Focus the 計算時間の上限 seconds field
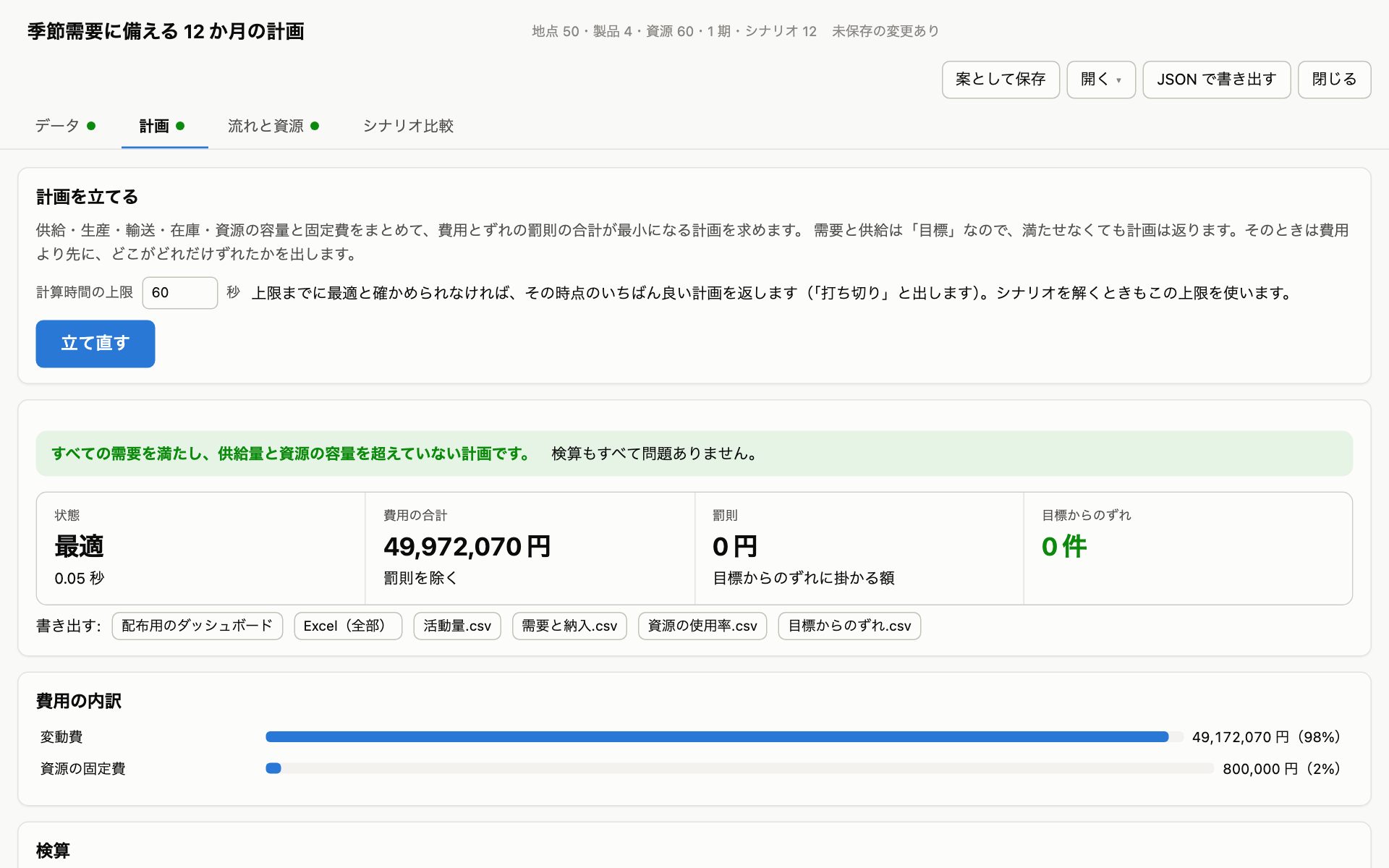The image size is (1389, 868). point(180,293)
